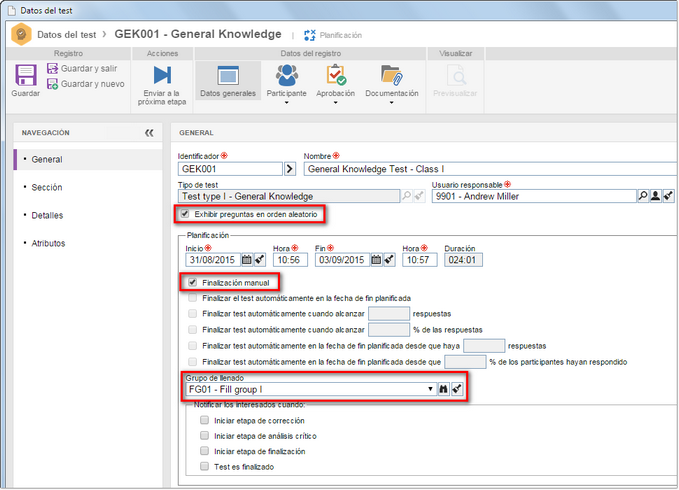Viewport: 679px width, 490px height.
Task: Click clear icon beside Tipo de test
Action: click(419, 196)
